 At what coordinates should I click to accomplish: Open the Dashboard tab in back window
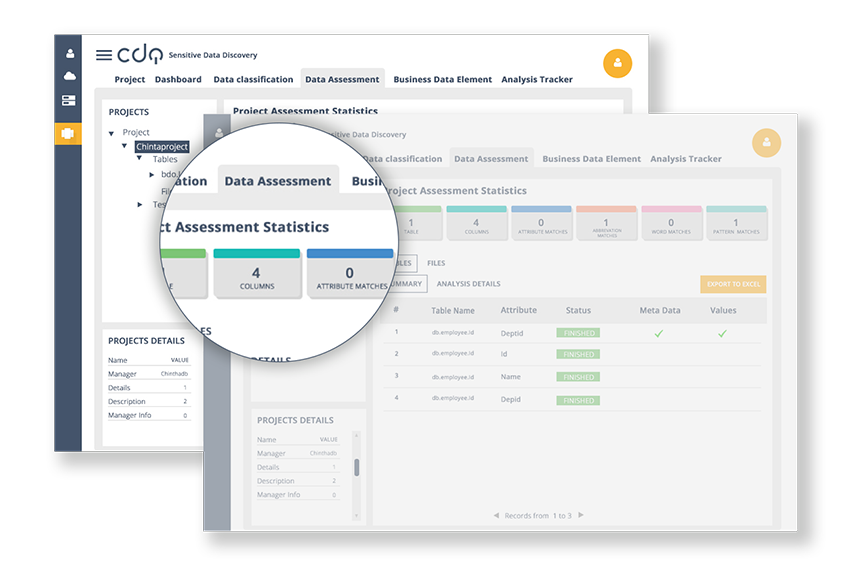[x=178, y=79]
